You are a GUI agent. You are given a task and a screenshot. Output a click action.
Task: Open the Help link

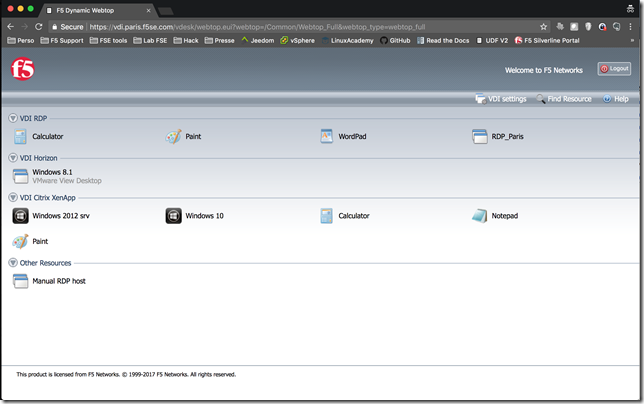coord(616,99)
